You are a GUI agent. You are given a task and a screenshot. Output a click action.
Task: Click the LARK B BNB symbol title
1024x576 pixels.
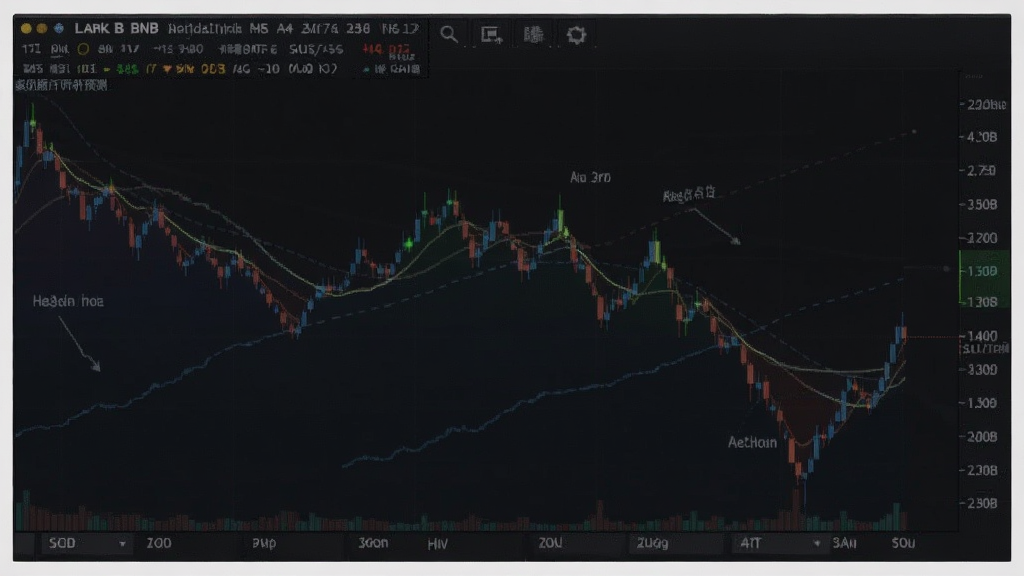click(x=116, y=29)
